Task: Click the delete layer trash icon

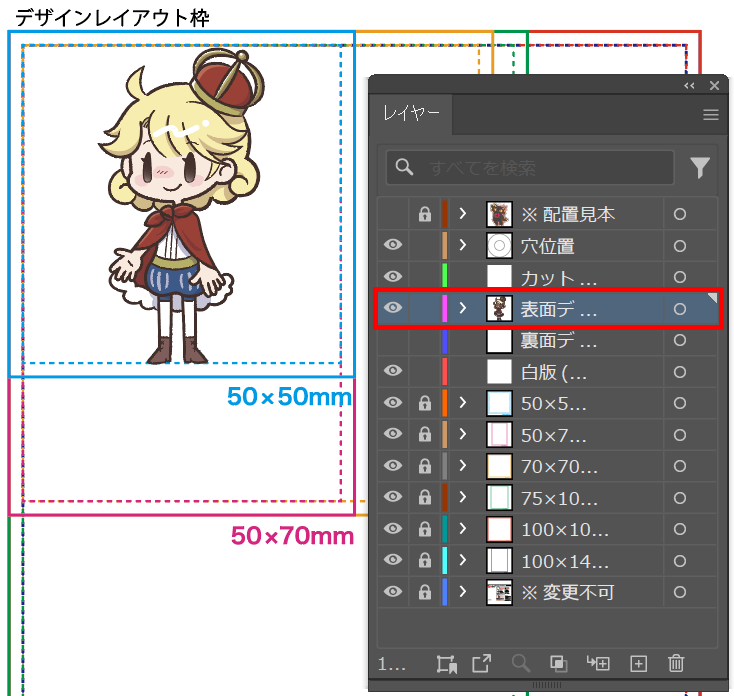Action: (x=676, y=663)
